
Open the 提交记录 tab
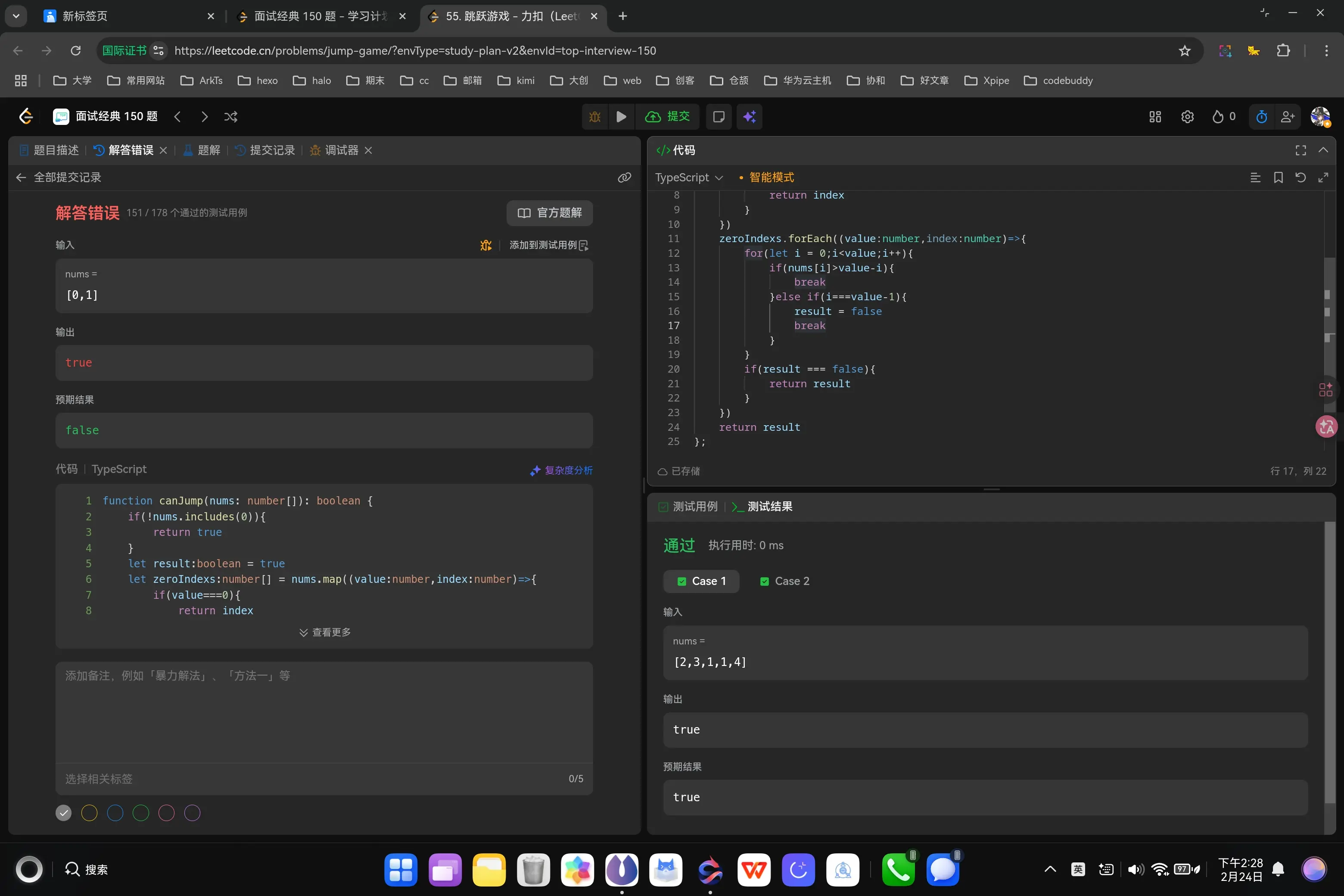pos(265,150)
